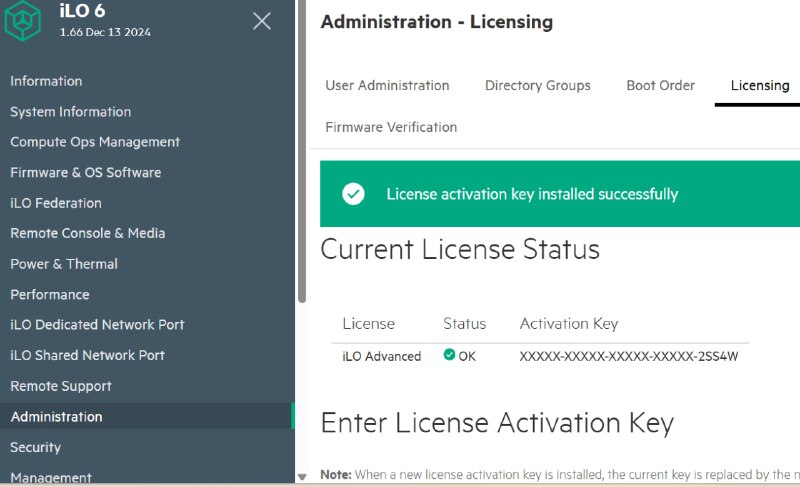
Task: Open iLO Dedicated Network Port
Action: [x=97, y=324]
